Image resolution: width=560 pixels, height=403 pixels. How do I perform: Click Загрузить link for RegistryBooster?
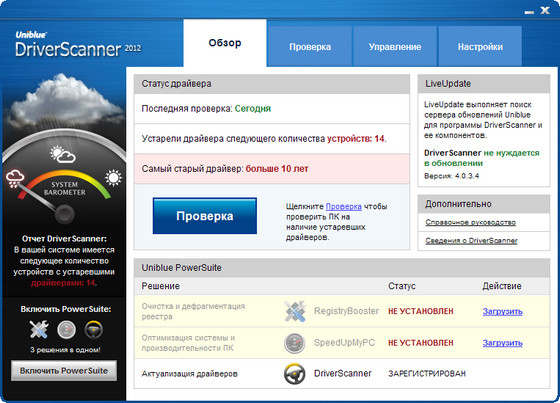[x=502, y=311]
